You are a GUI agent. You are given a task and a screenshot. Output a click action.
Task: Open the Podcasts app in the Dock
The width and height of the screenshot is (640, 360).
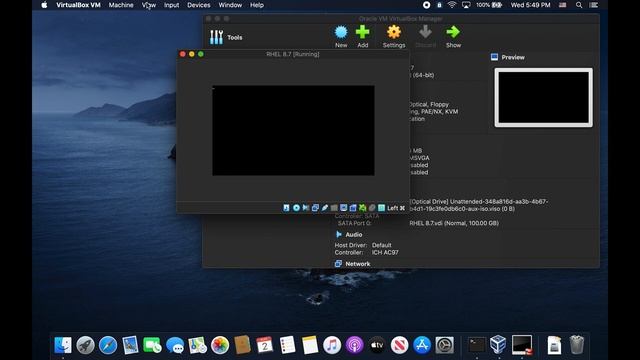(354, 345)
